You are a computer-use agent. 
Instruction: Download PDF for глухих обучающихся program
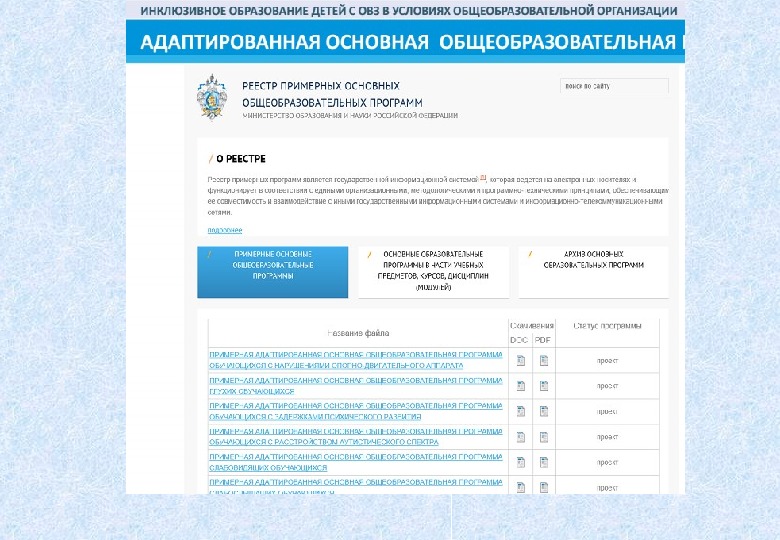(x=544, y=386)
